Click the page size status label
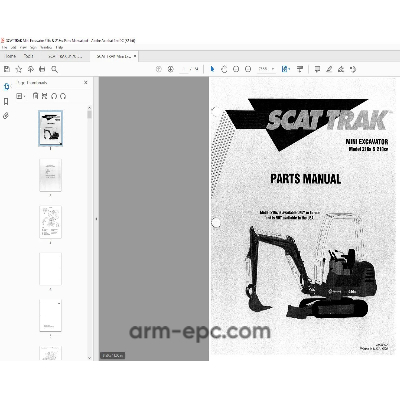 [x=113, y=355]
